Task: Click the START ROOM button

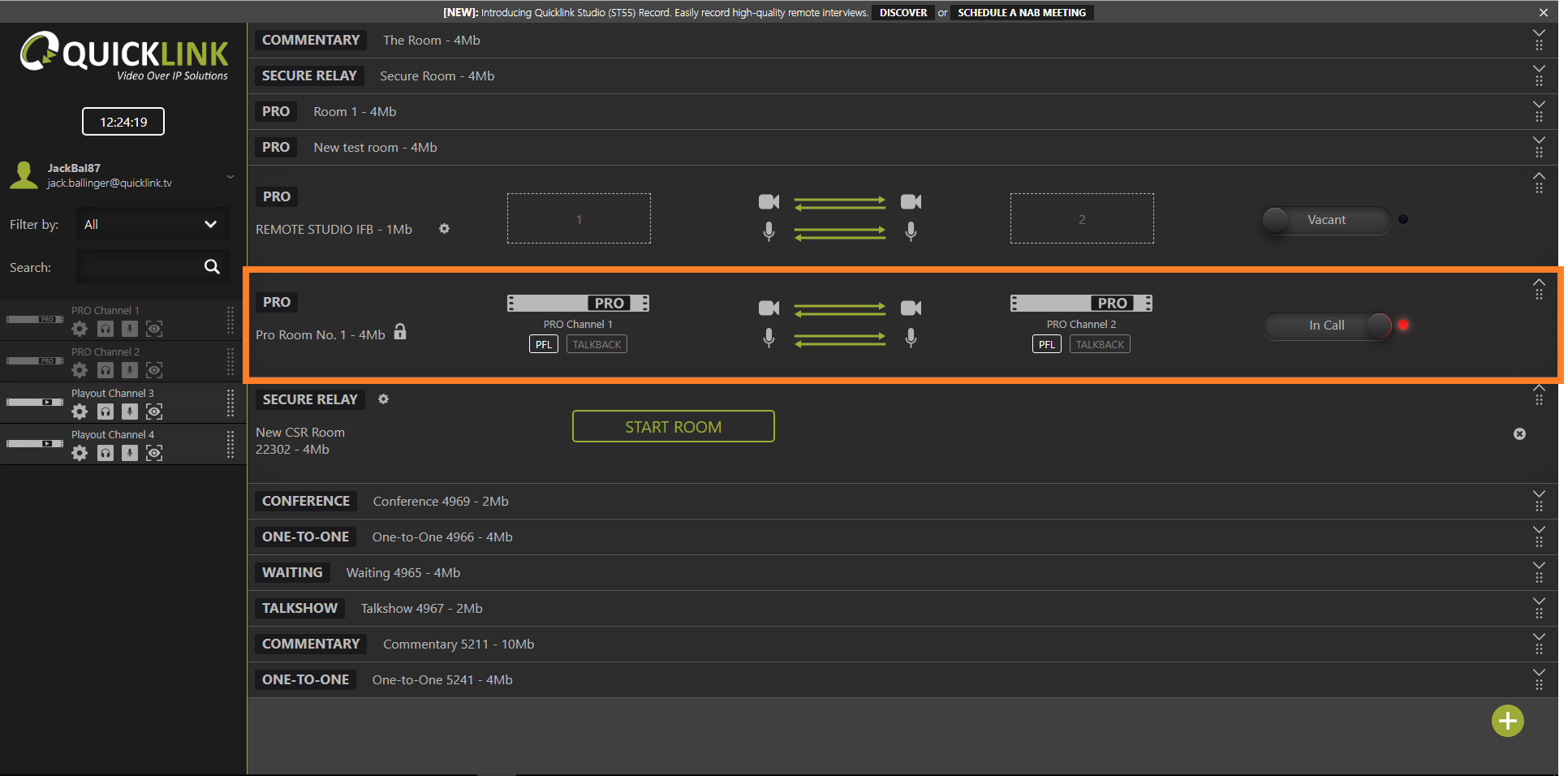Action: (x=674, y=426)
